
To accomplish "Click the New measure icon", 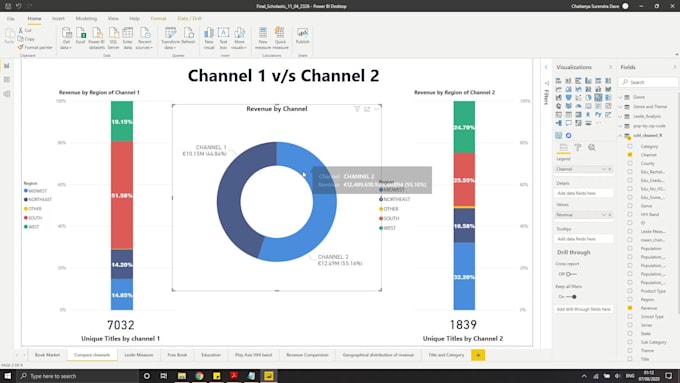I will pyautogui.click(x=263, y=38).
